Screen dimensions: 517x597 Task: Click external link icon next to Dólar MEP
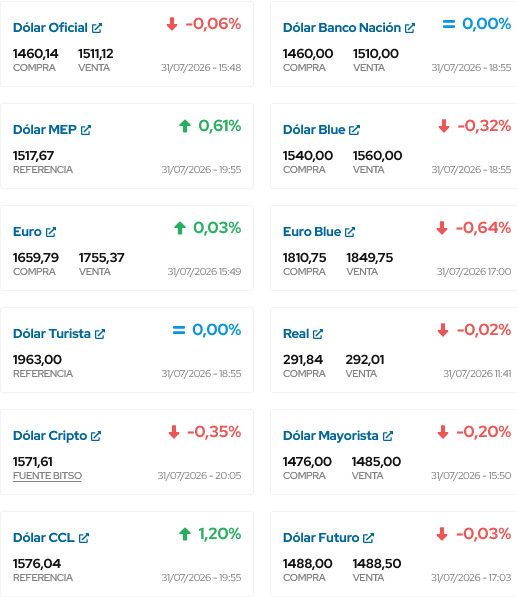86,130
